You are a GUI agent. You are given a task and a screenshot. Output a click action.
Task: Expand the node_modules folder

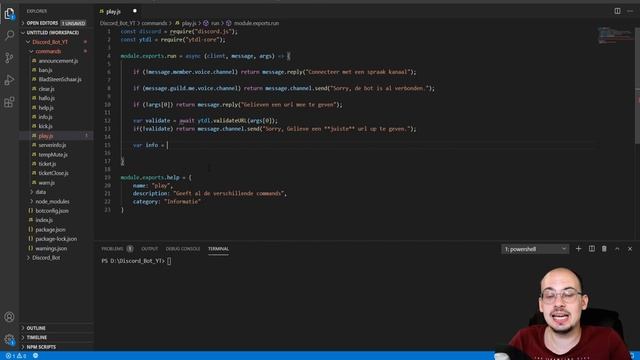pyautogui.click(x=52, y=201)
